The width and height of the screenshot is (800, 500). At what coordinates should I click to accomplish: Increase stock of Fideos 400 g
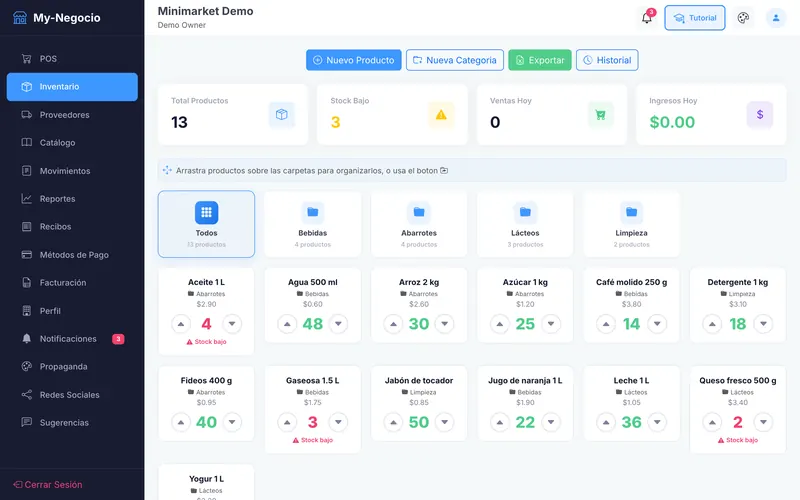[x=181, y=422]
